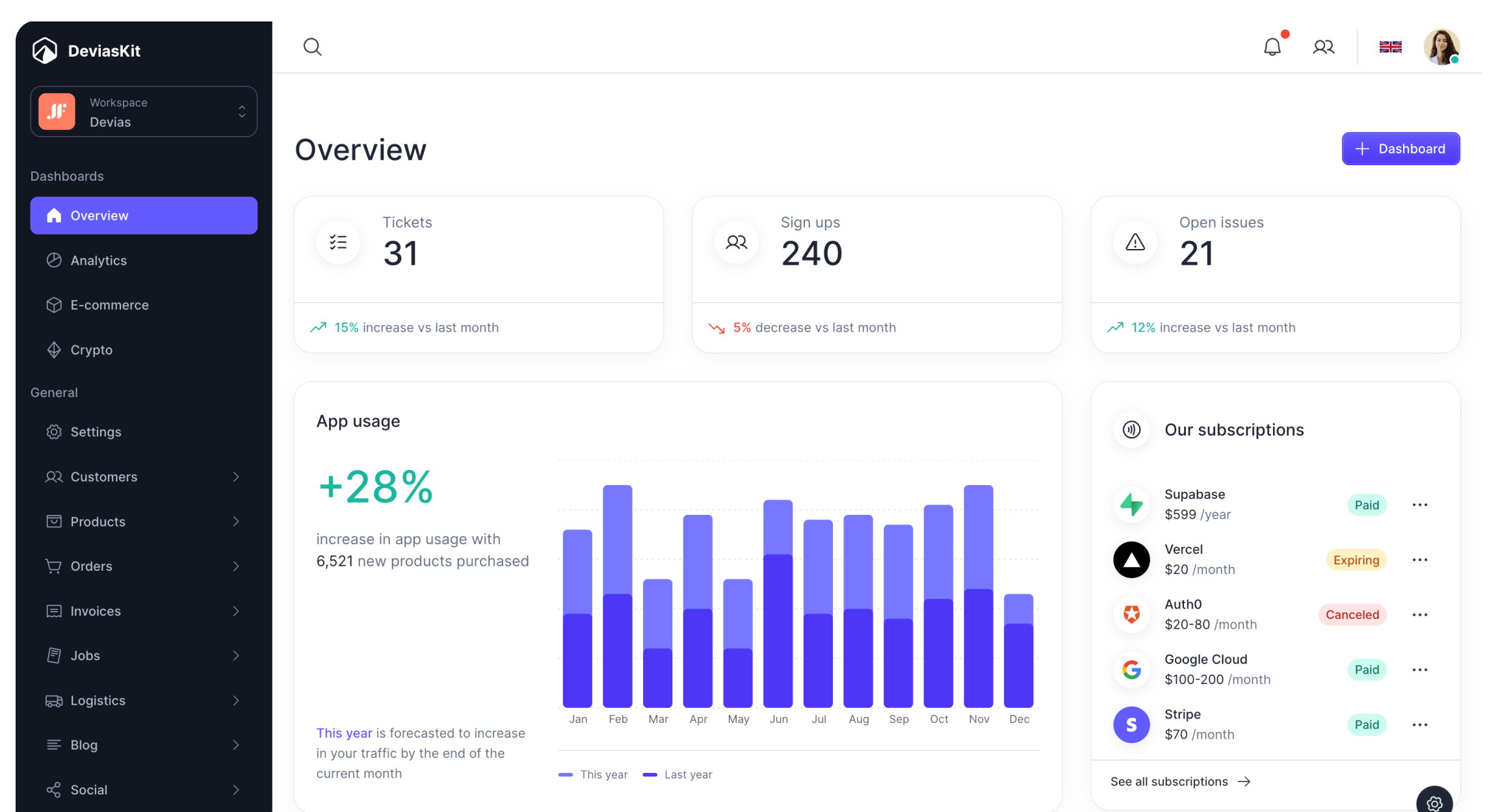Select Settings in the sidebar
Screen dimensions: 1498x812
pos(96,432)
